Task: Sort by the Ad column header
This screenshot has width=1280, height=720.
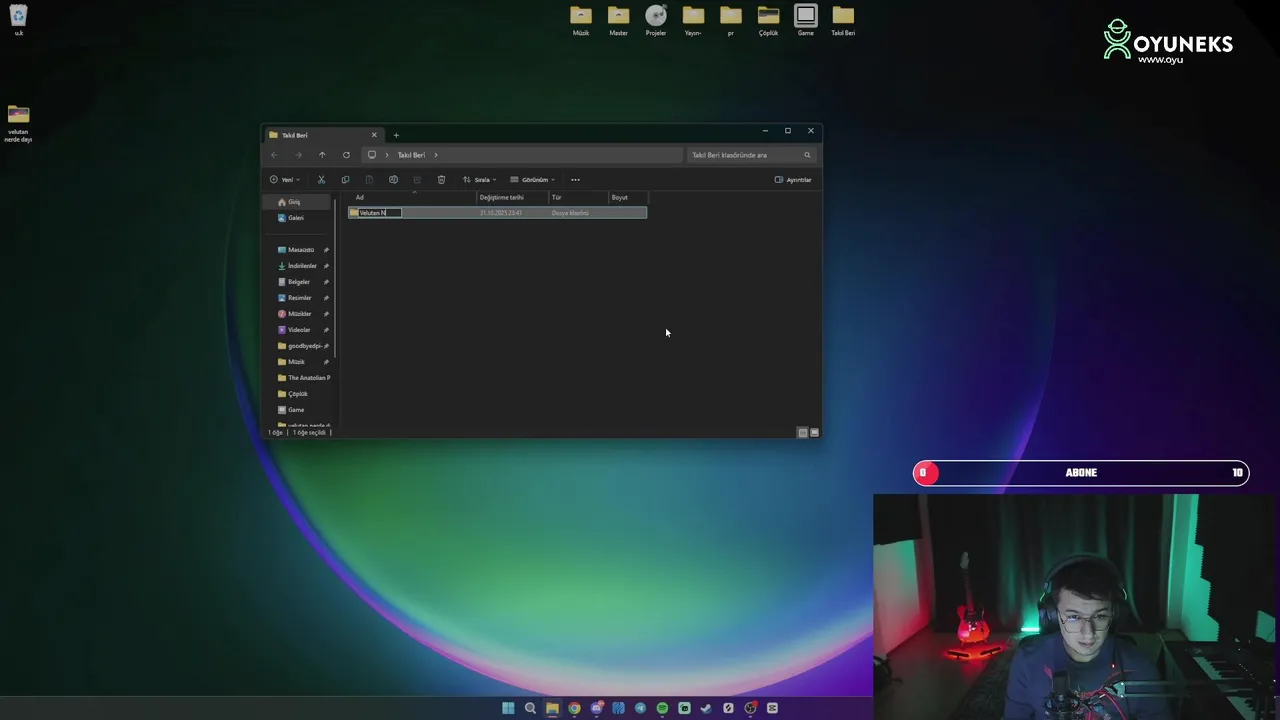Action: (x=413, y=197)
